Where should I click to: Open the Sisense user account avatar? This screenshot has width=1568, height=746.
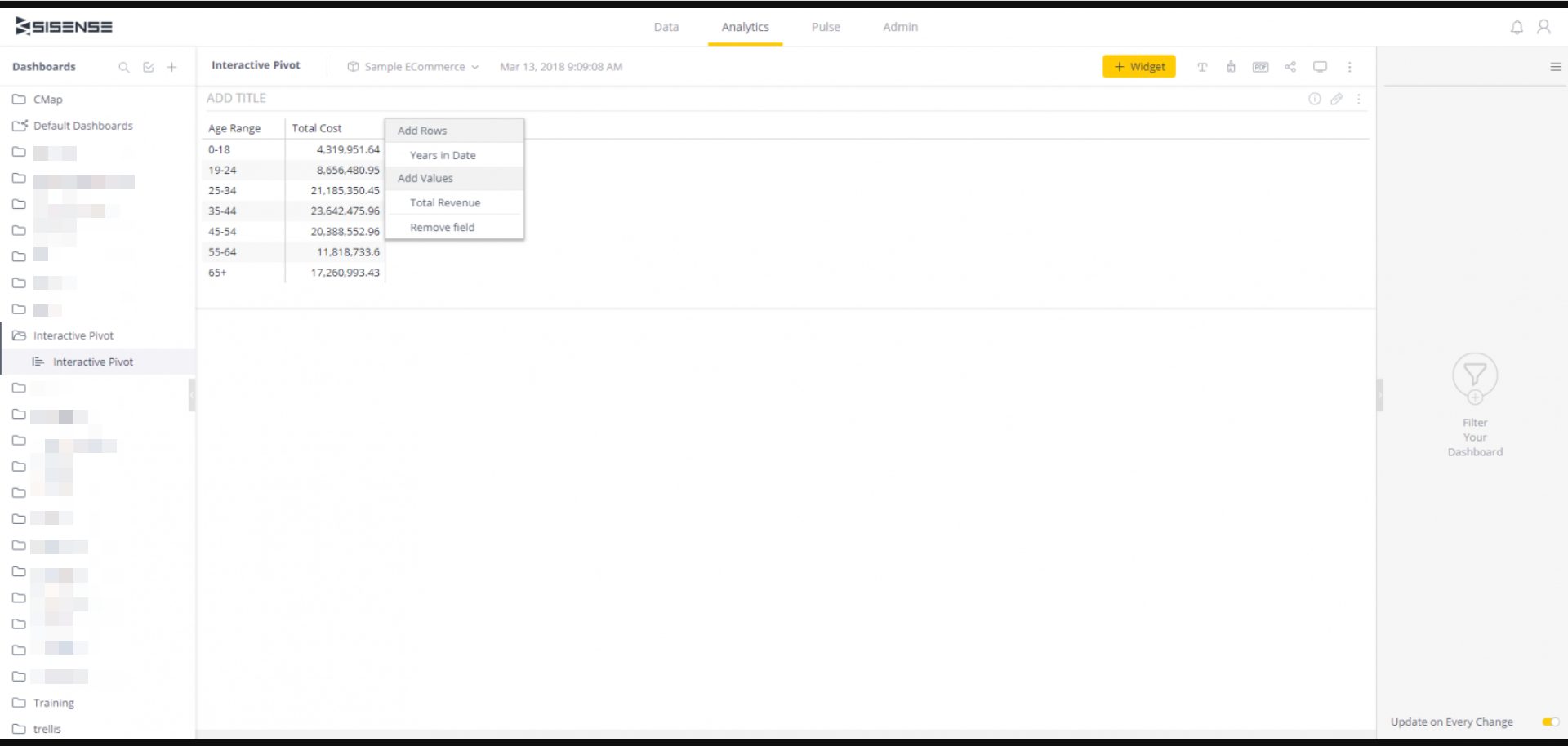tap(1544, 26)
